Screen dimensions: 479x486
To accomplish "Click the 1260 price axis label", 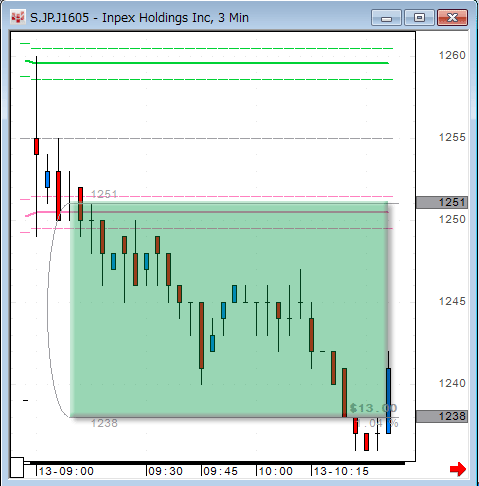I will pyautogui.click(x=452, y=55).
